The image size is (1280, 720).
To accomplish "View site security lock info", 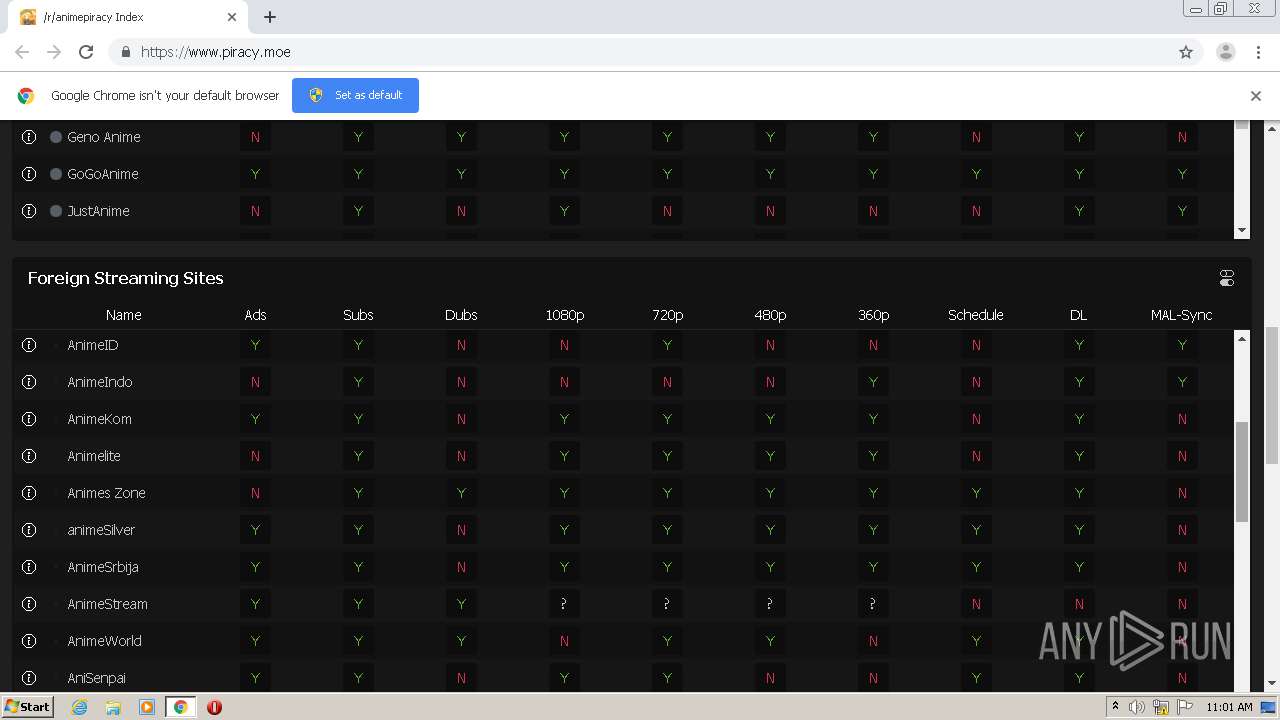I will point(125,52).
